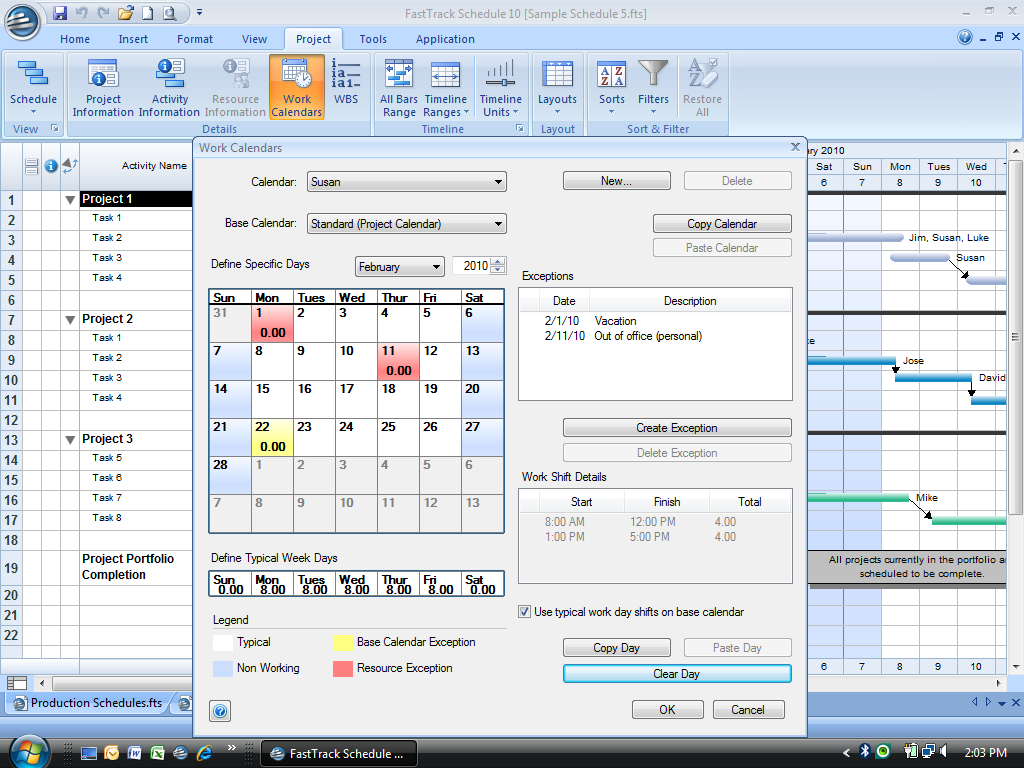This screenshot has width=1024, height=768.
Task: Open Activity Information from the ribbon
Action: (169, 77)
